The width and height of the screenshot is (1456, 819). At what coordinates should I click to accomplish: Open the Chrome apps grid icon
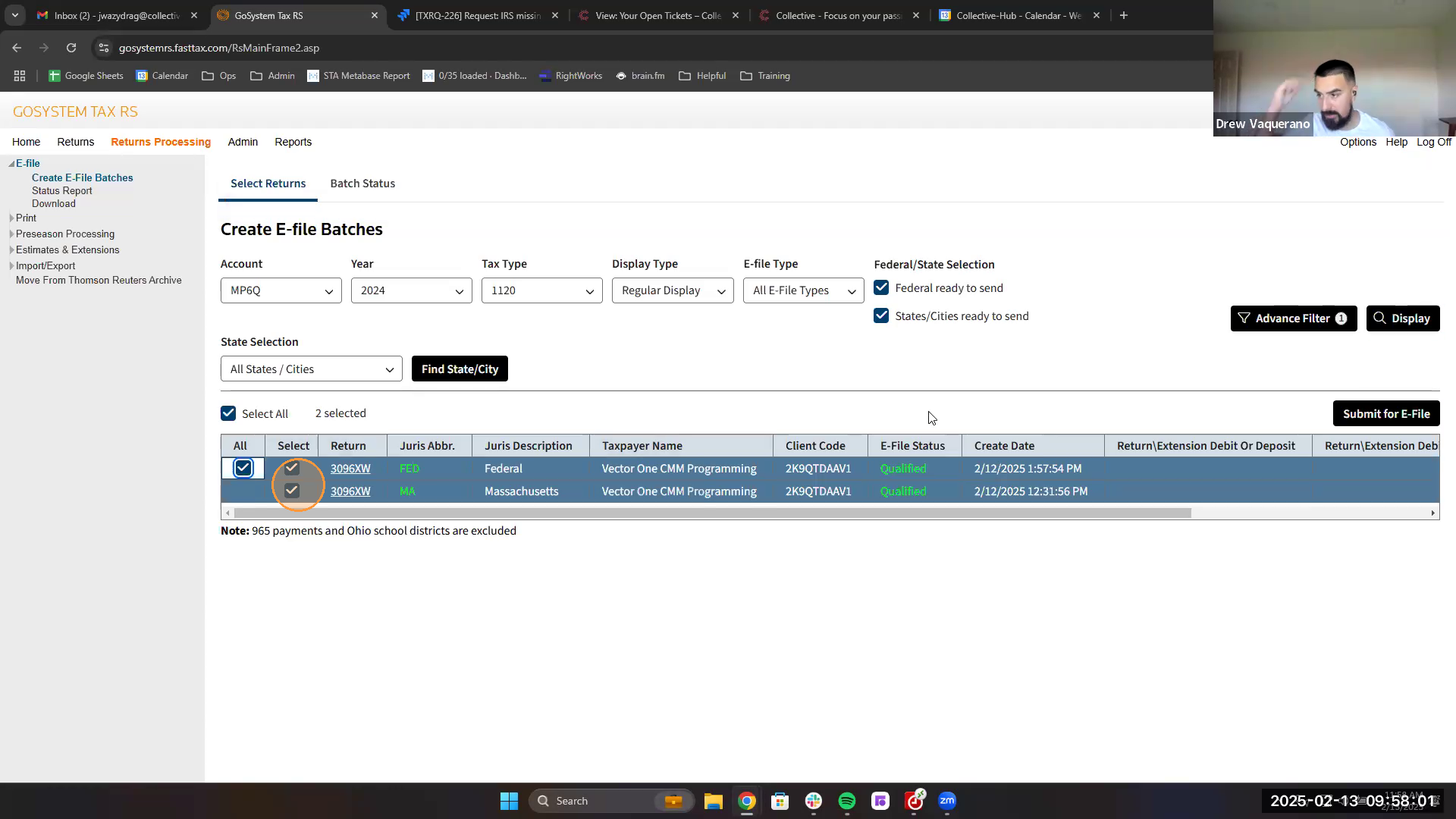[20, 76]
